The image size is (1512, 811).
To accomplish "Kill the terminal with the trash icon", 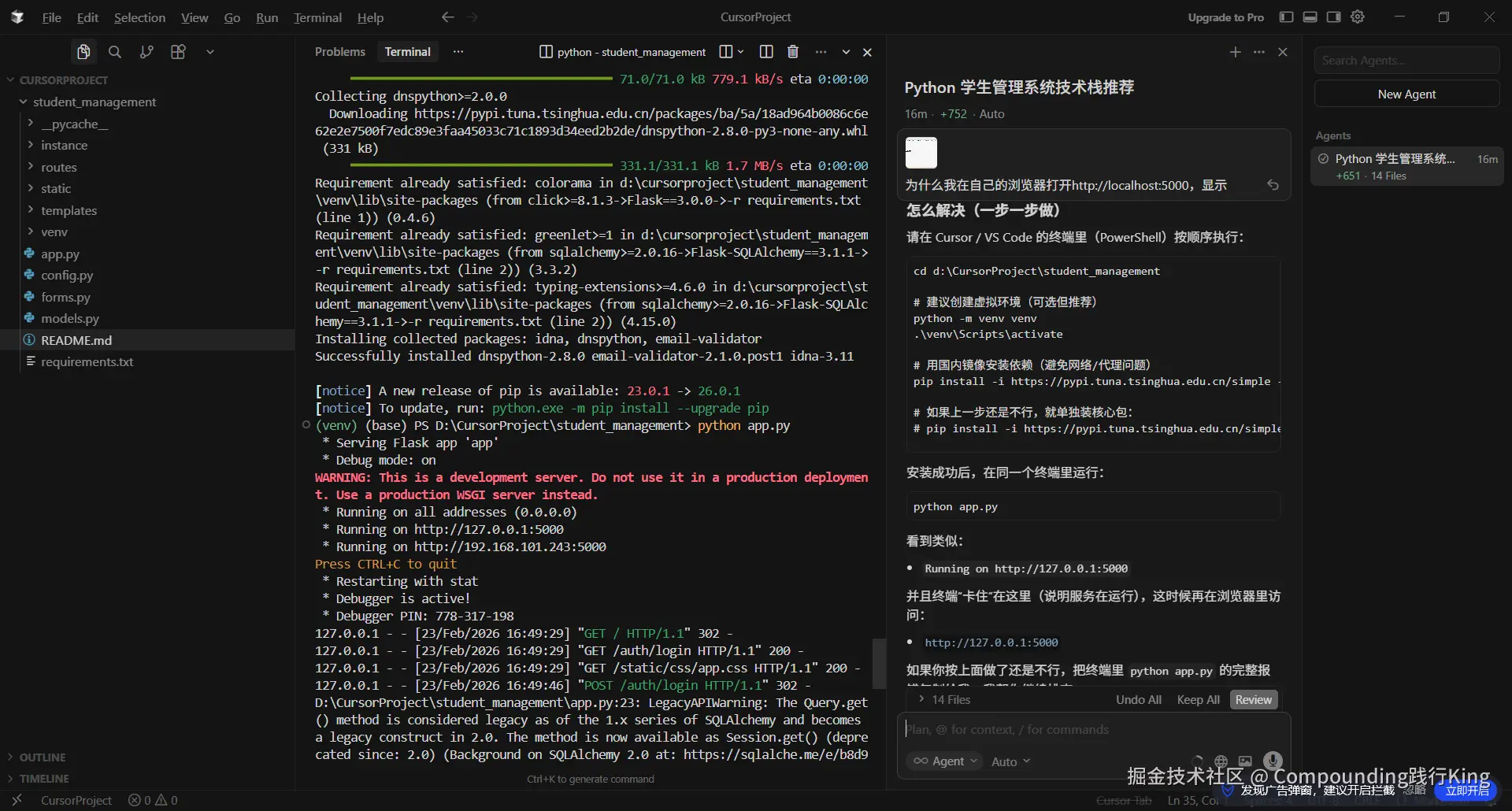I will 793,52.
